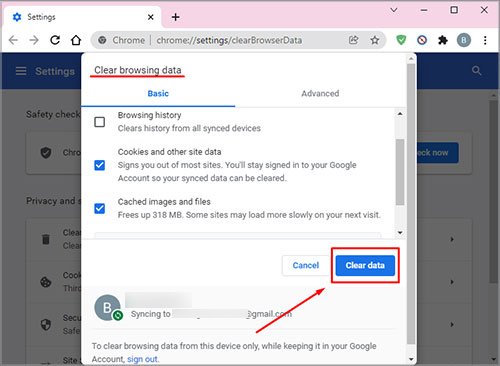Reload the page with the refresh icon
The height and width of the screenshot is (366, 500).
pos(55,40)
